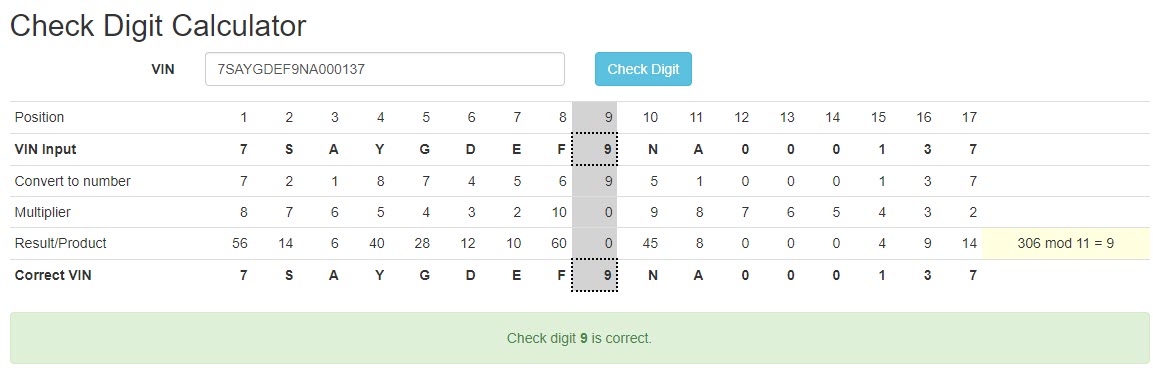Click letter Y in the Correct VIN row
The height and width of the screenshot is (368, 1153).
pos(380,275)
